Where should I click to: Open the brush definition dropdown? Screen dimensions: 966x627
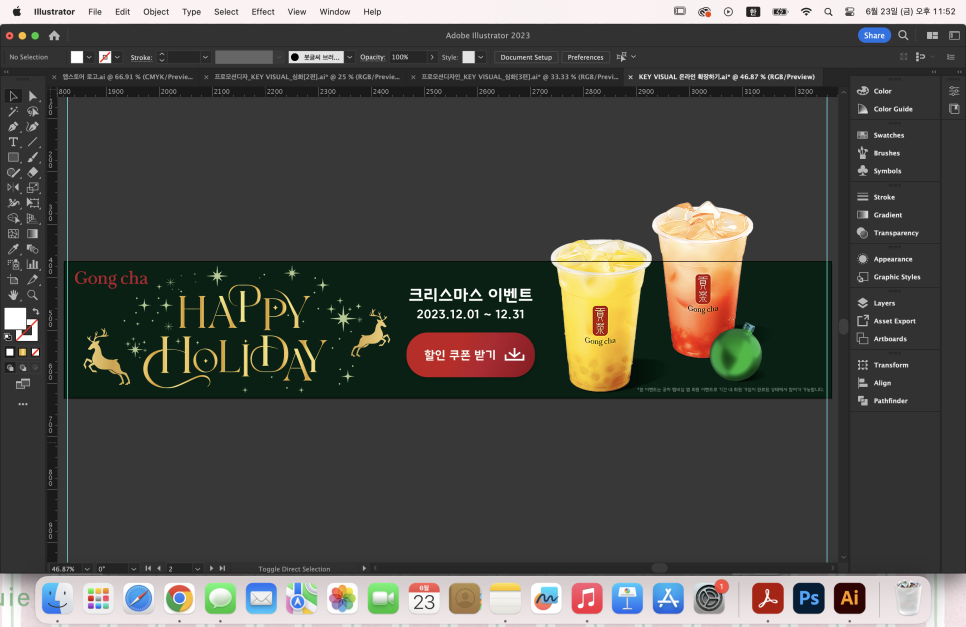click(x=350, y=57)
